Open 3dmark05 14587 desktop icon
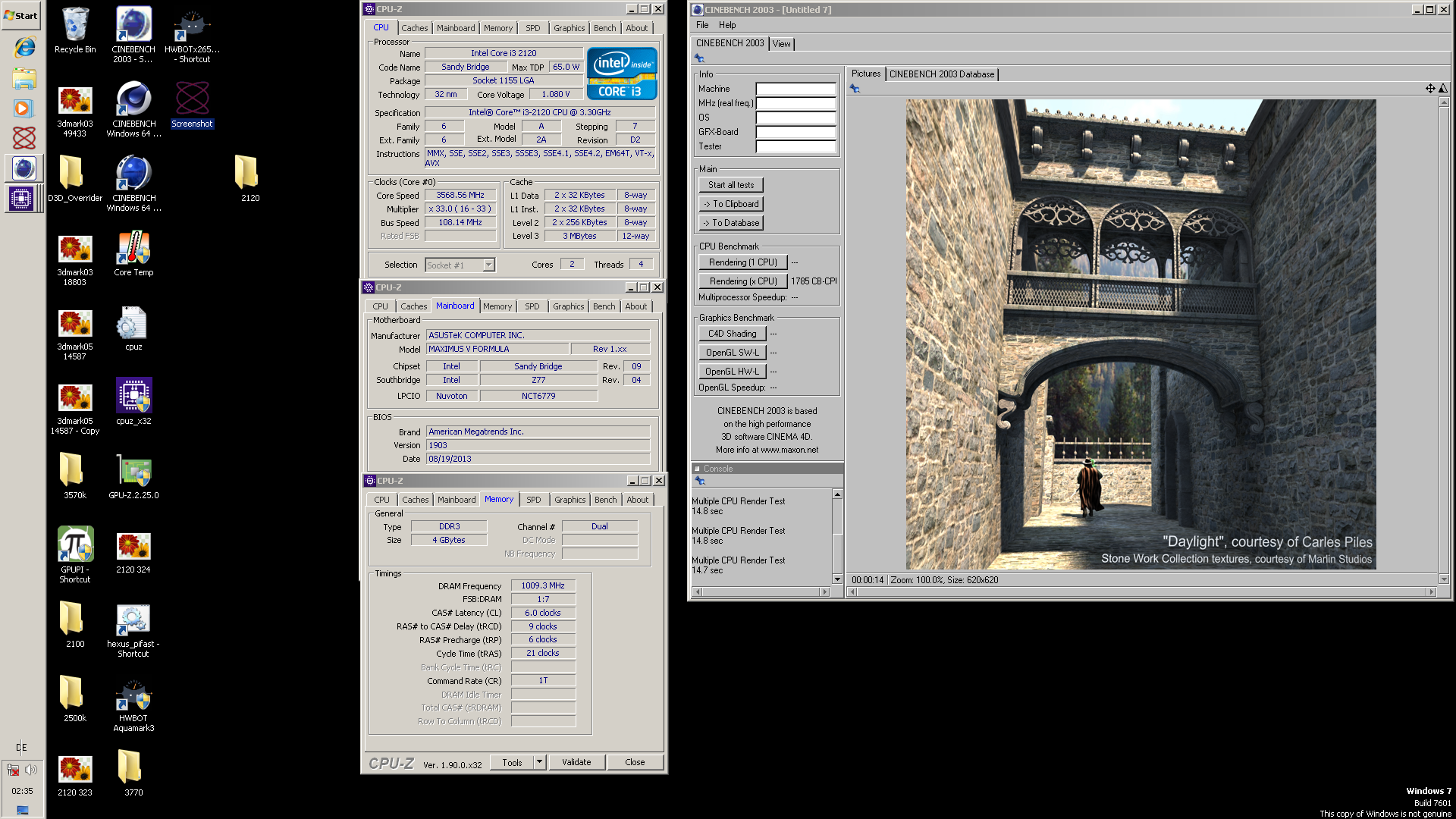The height and width of the screenshot is (819, 1456). click(x=74, y=332)
